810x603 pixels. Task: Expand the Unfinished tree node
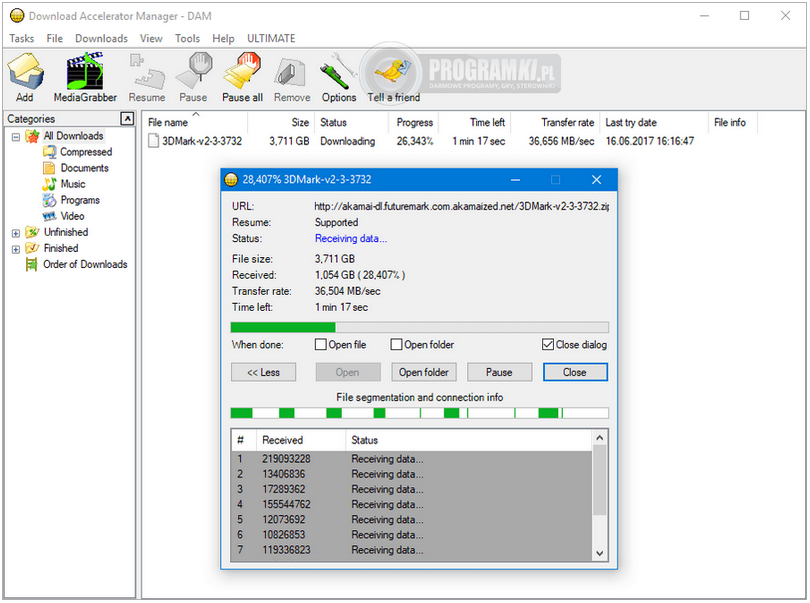(16, 233)
